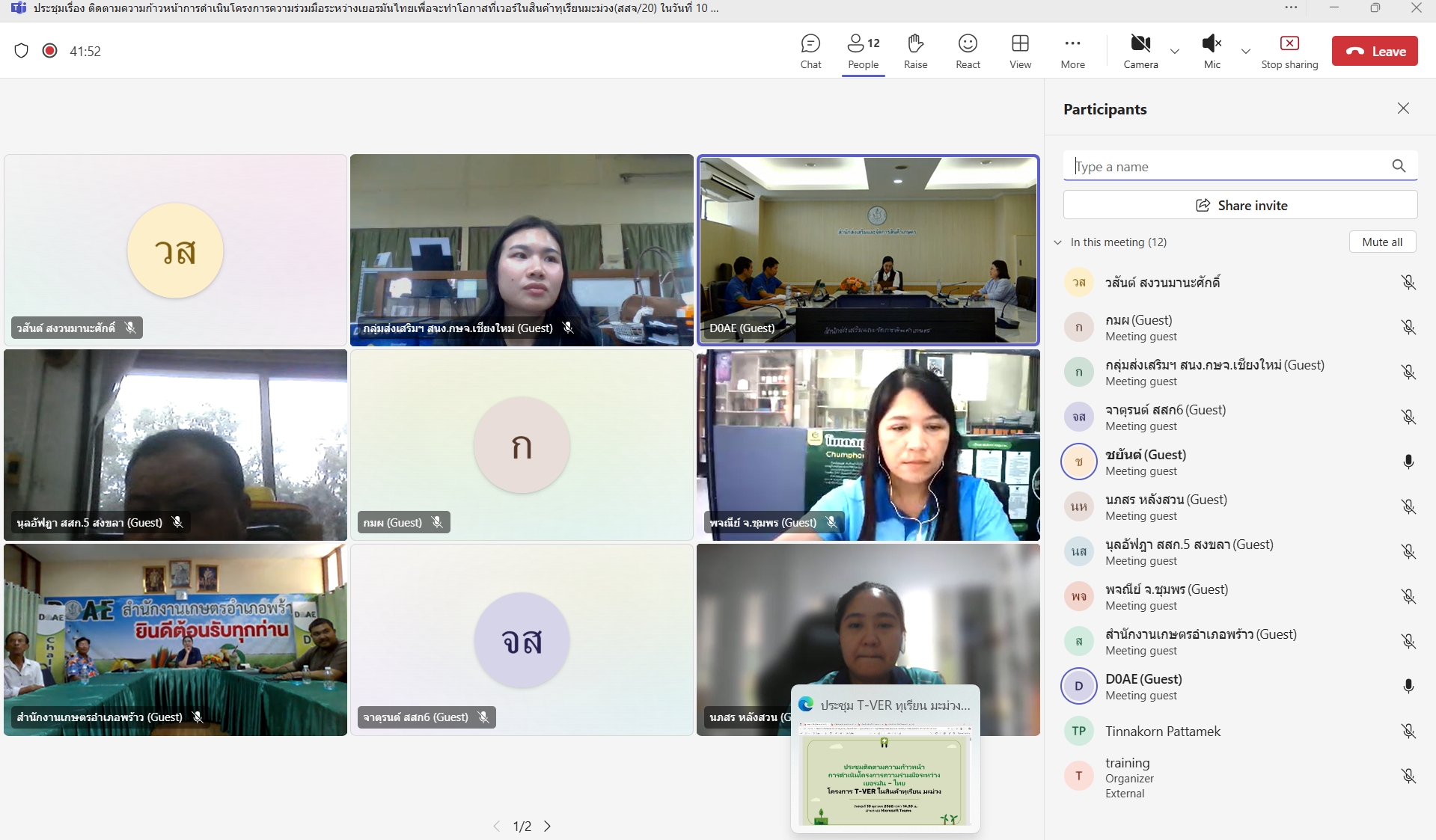Collapse the 'In this meeting (12)' section

tap(1058, 242)
